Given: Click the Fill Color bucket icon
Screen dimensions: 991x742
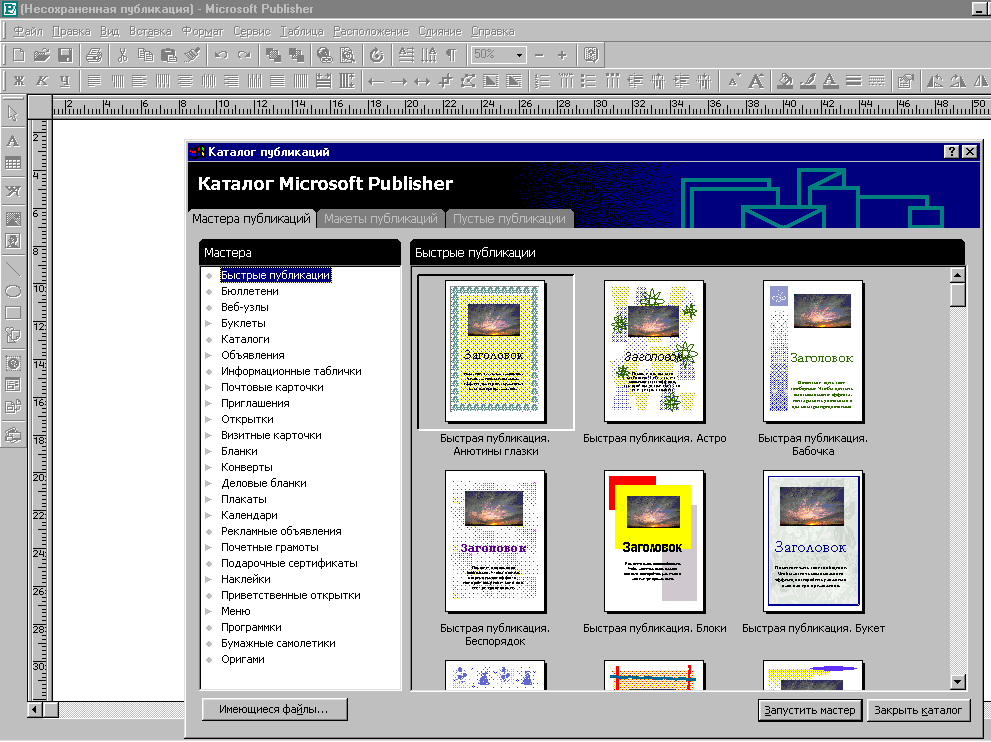Looking at the screenshot, I should click(785, 81).
